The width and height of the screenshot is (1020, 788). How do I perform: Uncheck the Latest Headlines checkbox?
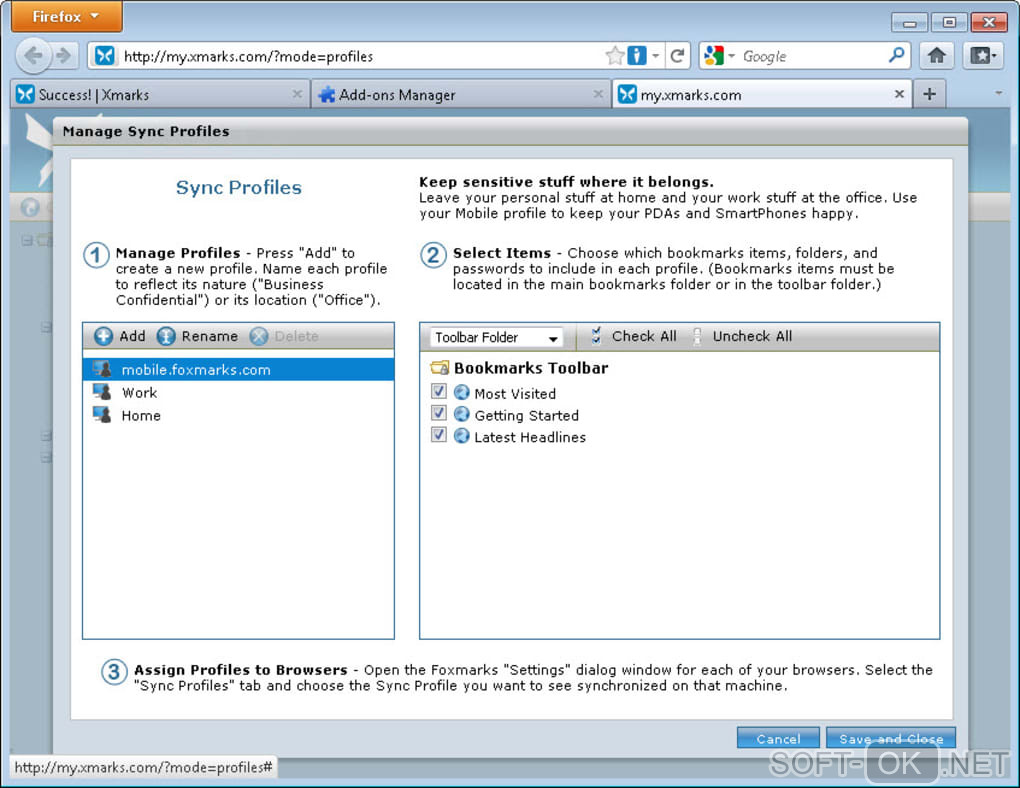tap(439, 435)
